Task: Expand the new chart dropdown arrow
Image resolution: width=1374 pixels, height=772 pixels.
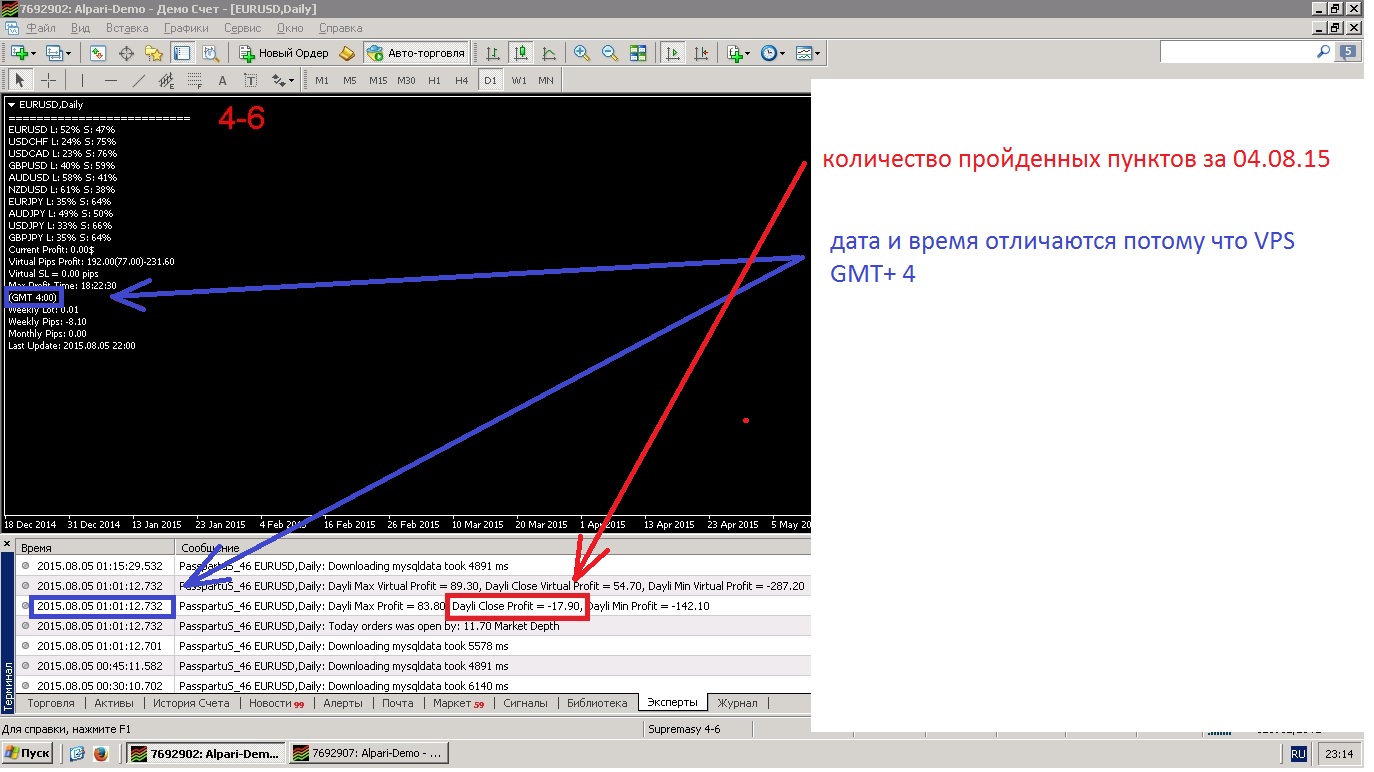Action: point(33,53)
